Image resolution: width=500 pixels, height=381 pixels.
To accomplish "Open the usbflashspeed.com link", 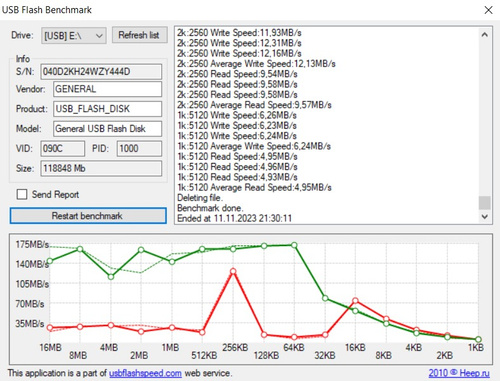I will [x=145, y=373].
